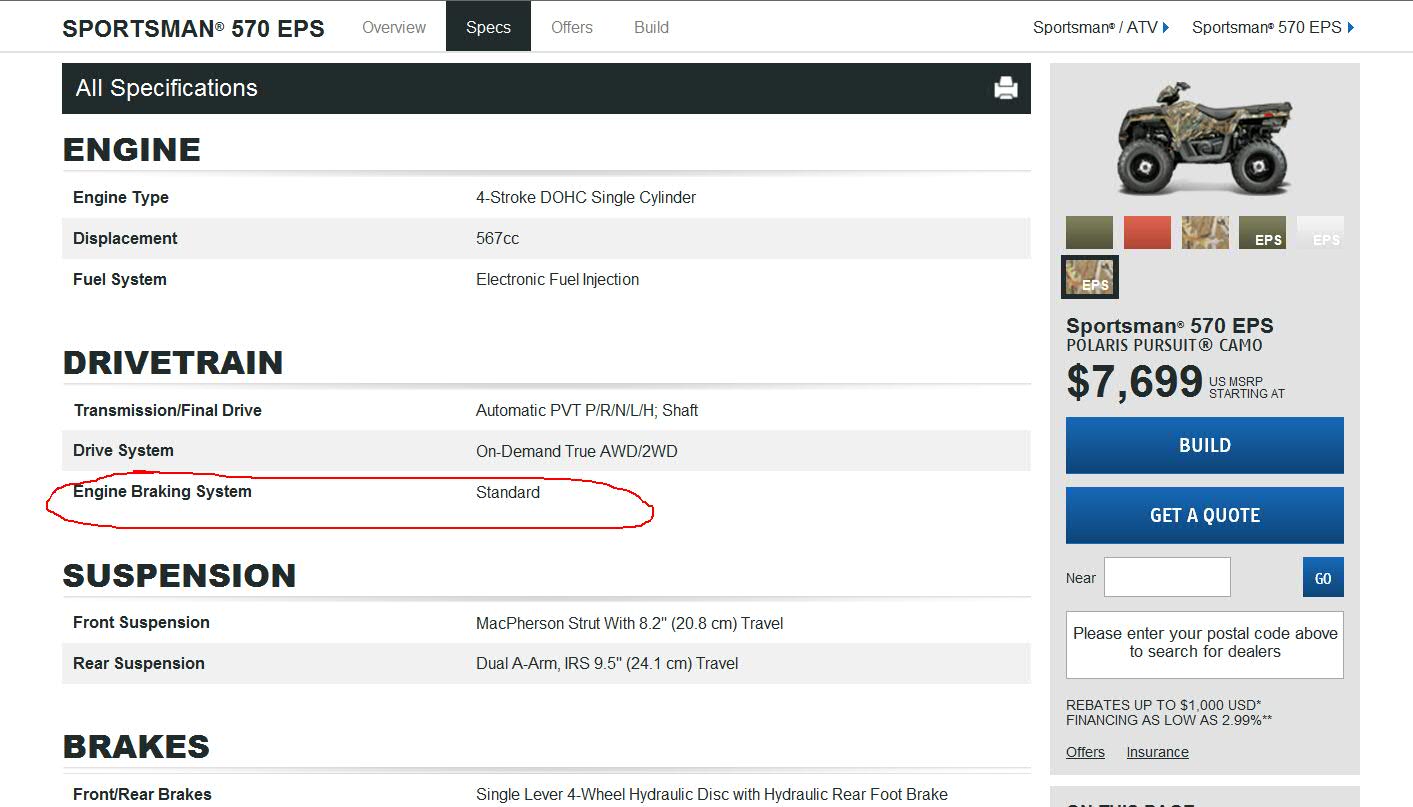Follow the Insurance link

(x=1157, y=752)
